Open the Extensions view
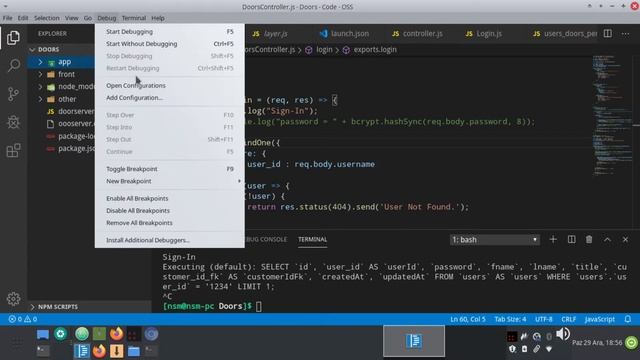The height and width of the screenshot is (360, 640). [x=13, y=150]
